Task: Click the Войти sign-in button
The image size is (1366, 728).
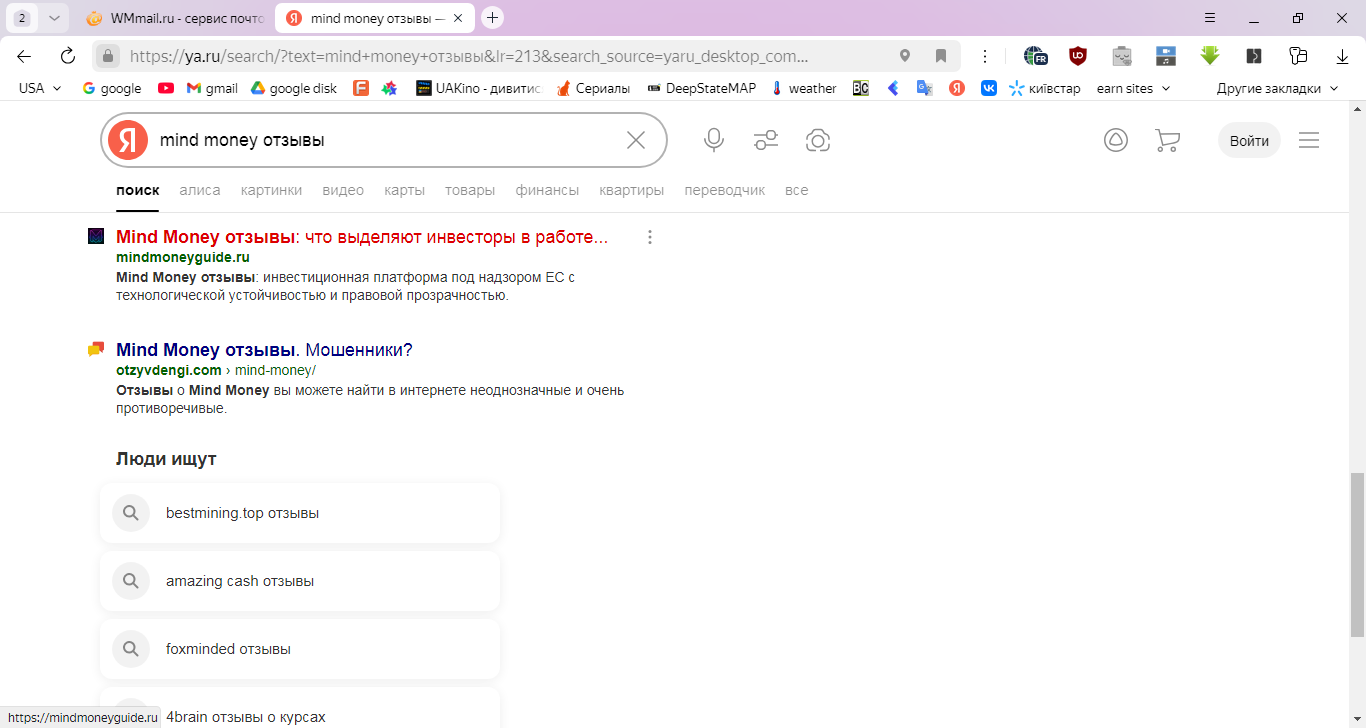Action: (1249, 140)
